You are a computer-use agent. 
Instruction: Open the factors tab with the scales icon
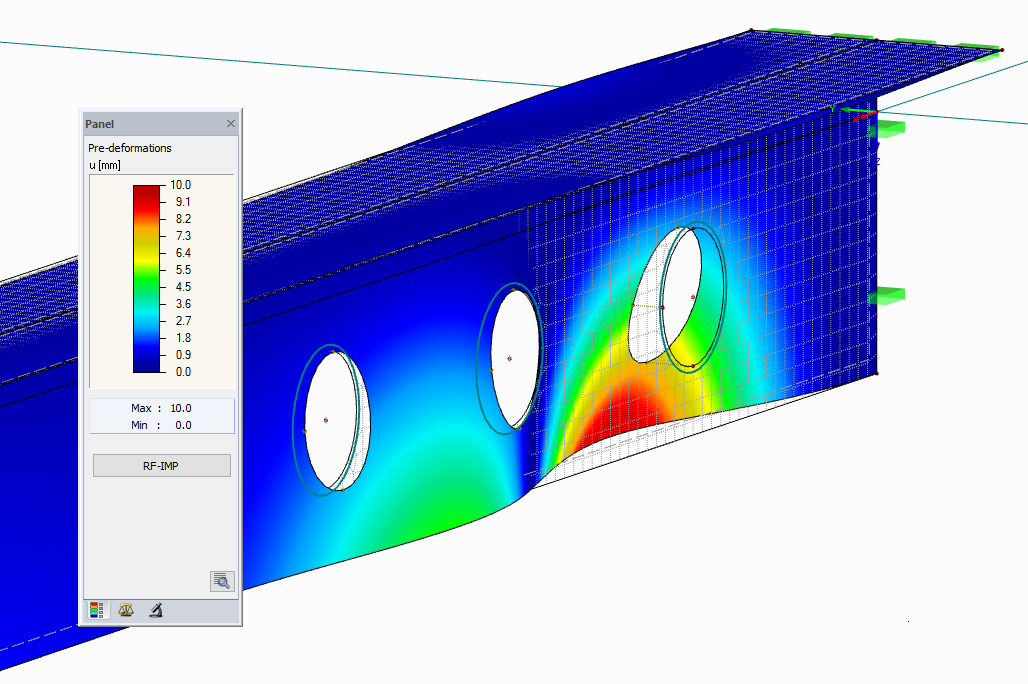[x=126, y=610]
